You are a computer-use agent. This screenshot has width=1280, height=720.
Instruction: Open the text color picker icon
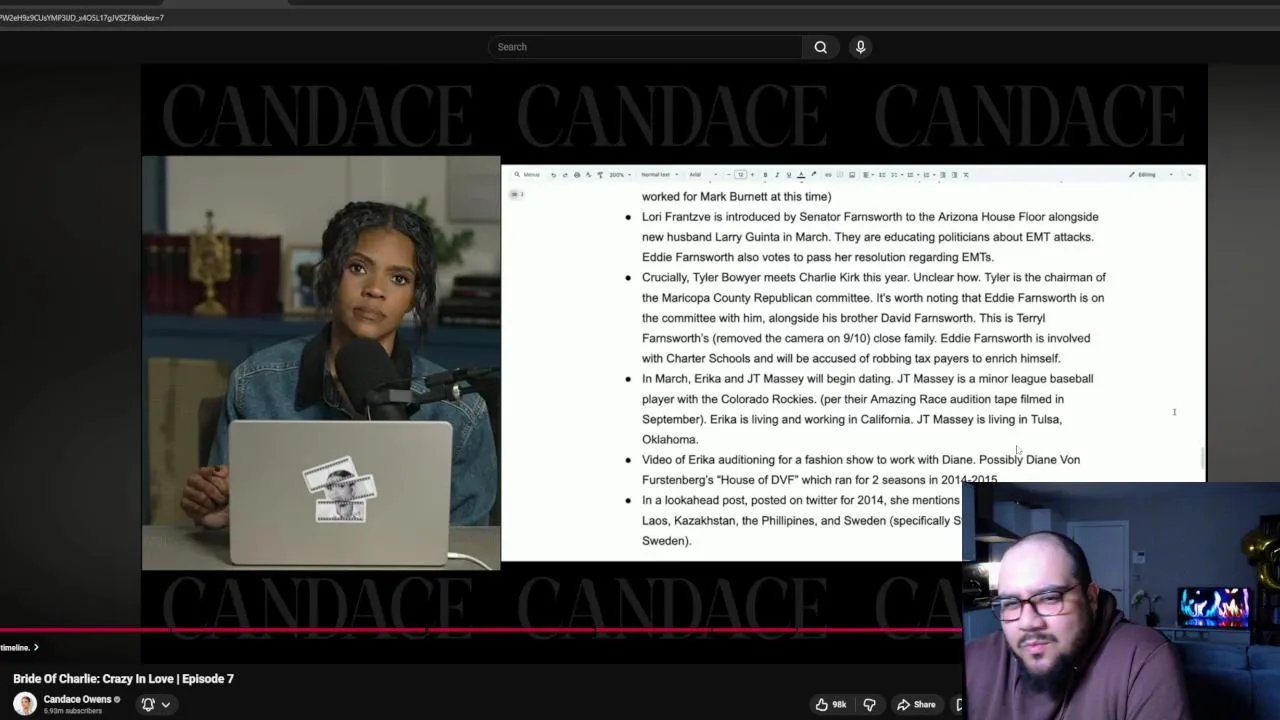point(801,175)
